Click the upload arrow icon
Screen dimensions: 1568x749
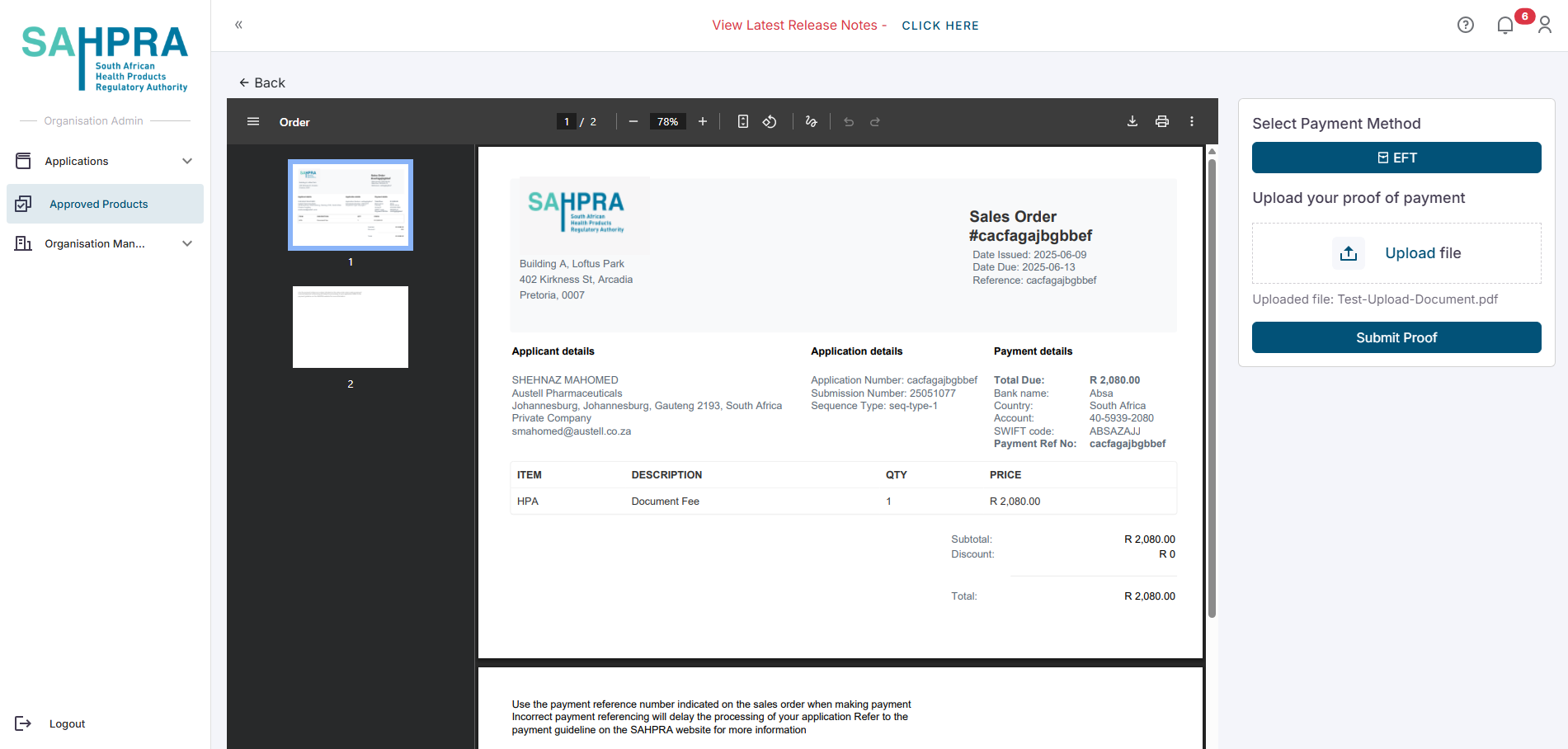pyautogui.click(x=1349, y=253)
